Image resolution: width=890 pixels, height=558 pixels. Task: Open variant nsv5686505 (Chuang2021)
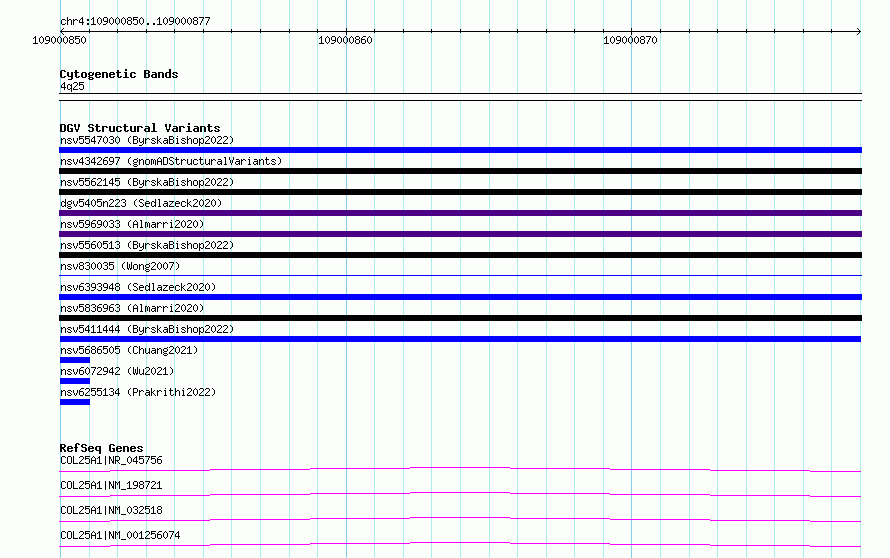click(x=129, y=350)
